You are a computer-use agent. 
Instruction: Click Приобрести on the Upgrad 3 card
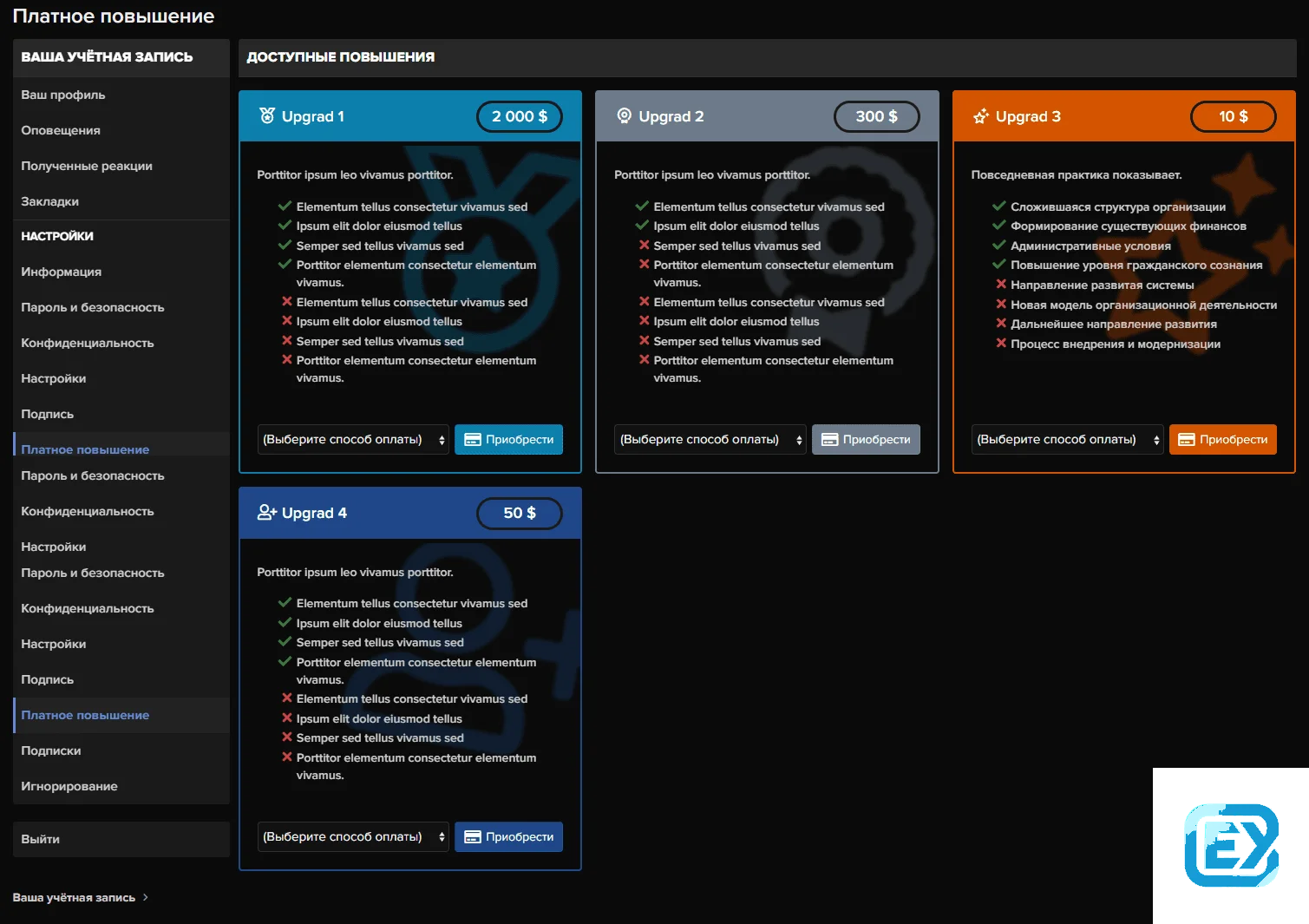pos(1223,439)
